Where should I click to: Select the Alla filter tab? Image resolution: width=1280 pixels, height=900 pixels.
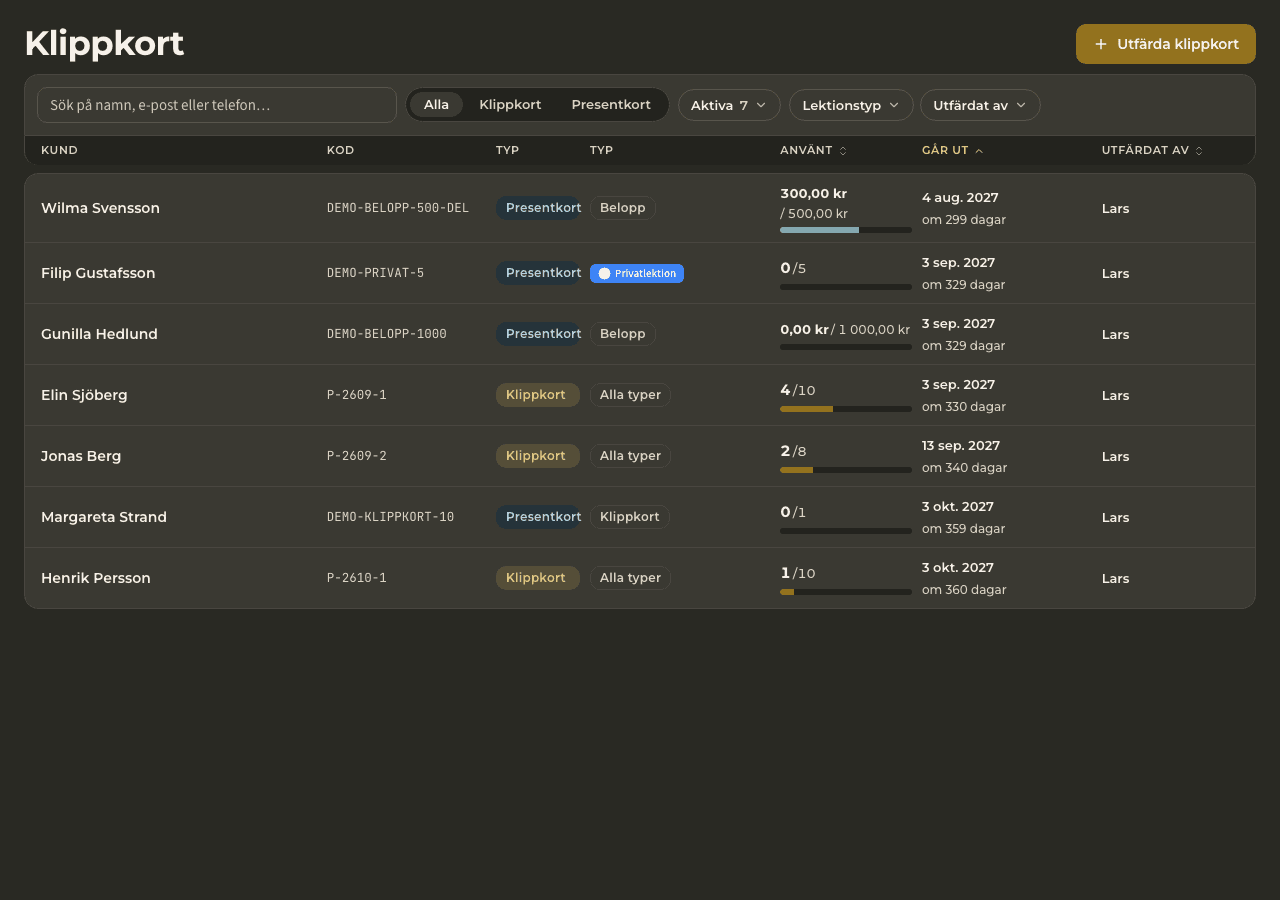(436, 105)
